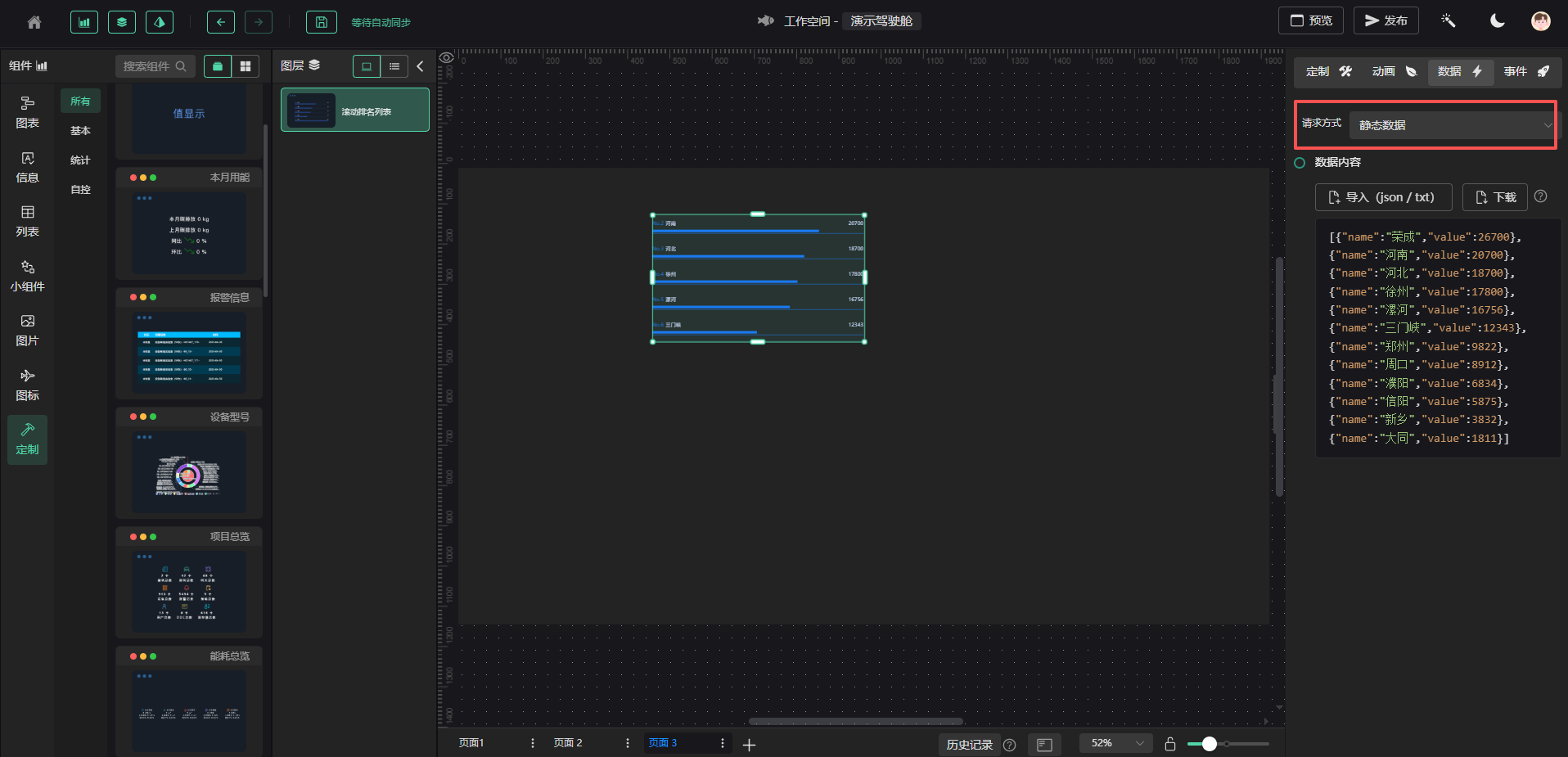
Task: Add a new page with plus icon
Action: pos(749,745)
